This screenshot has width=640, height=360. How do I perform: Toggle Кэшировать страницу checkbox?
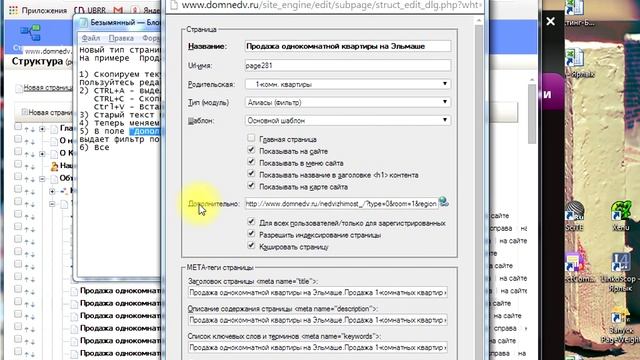click(x=251, y=246)
